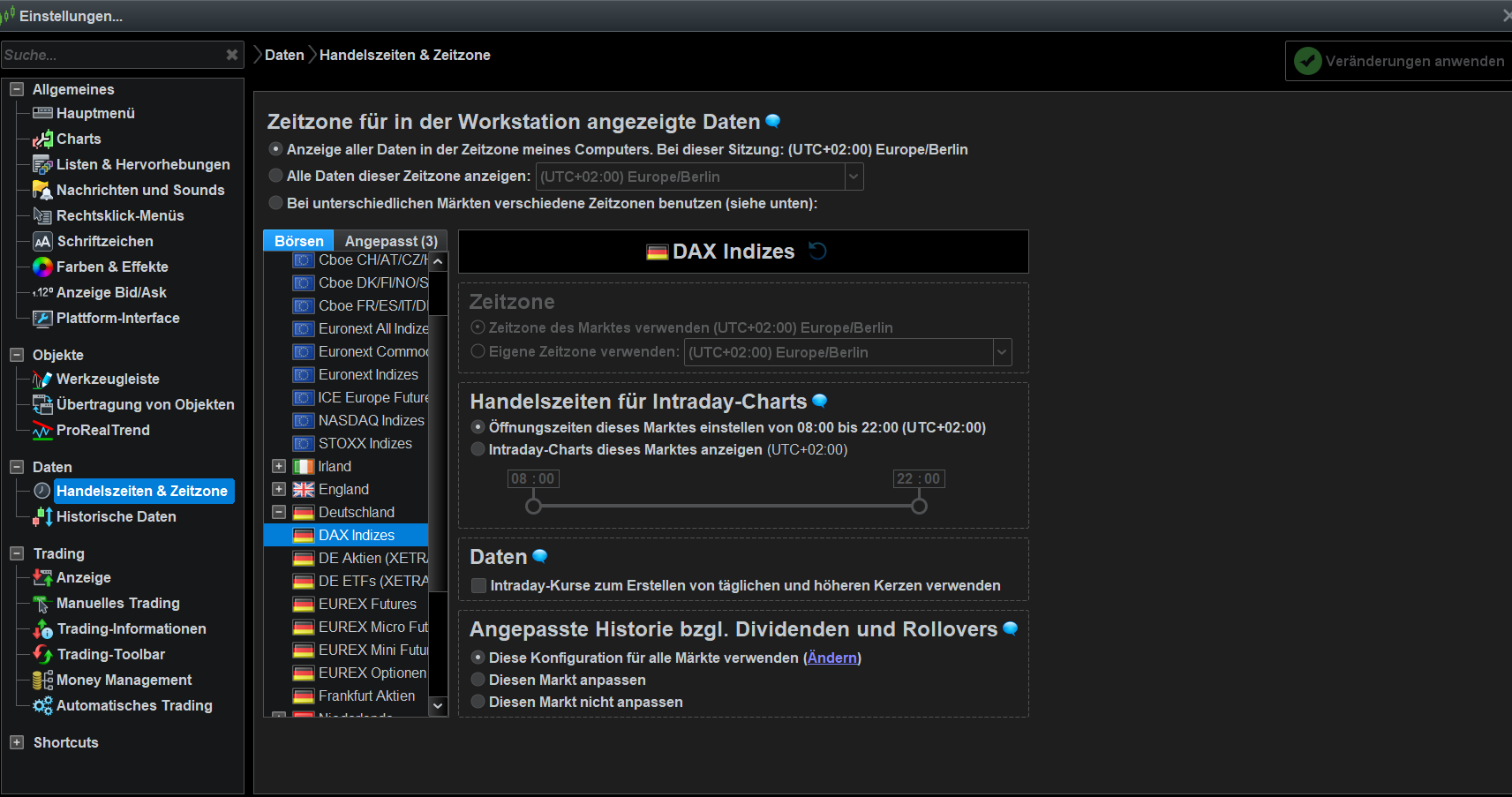Select 'Bei unterschiedlichen Märkten verschiedene Zeitzonen' option
Screen dimensions: 1512x797
276,203
